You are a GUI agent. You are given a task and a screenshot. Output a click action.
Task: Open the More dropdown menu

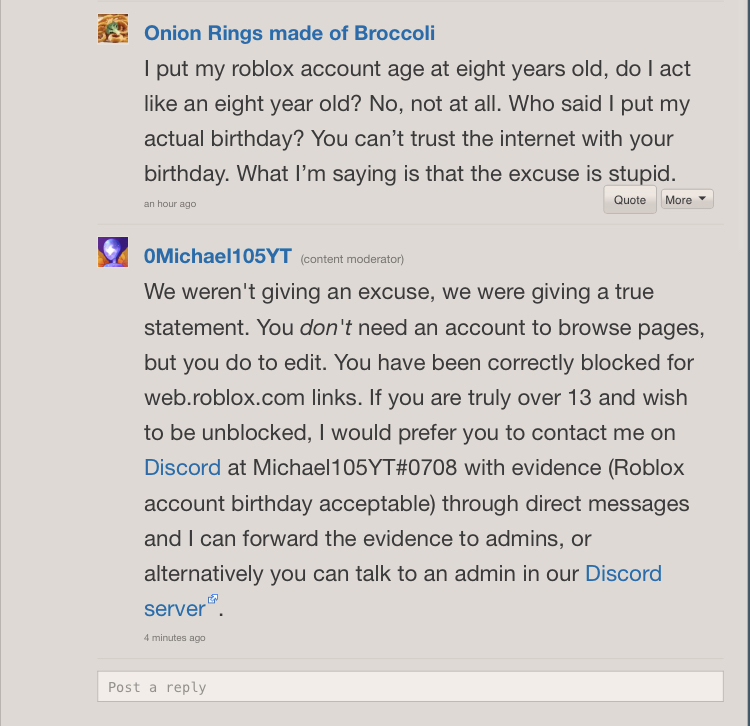(687, 199)
